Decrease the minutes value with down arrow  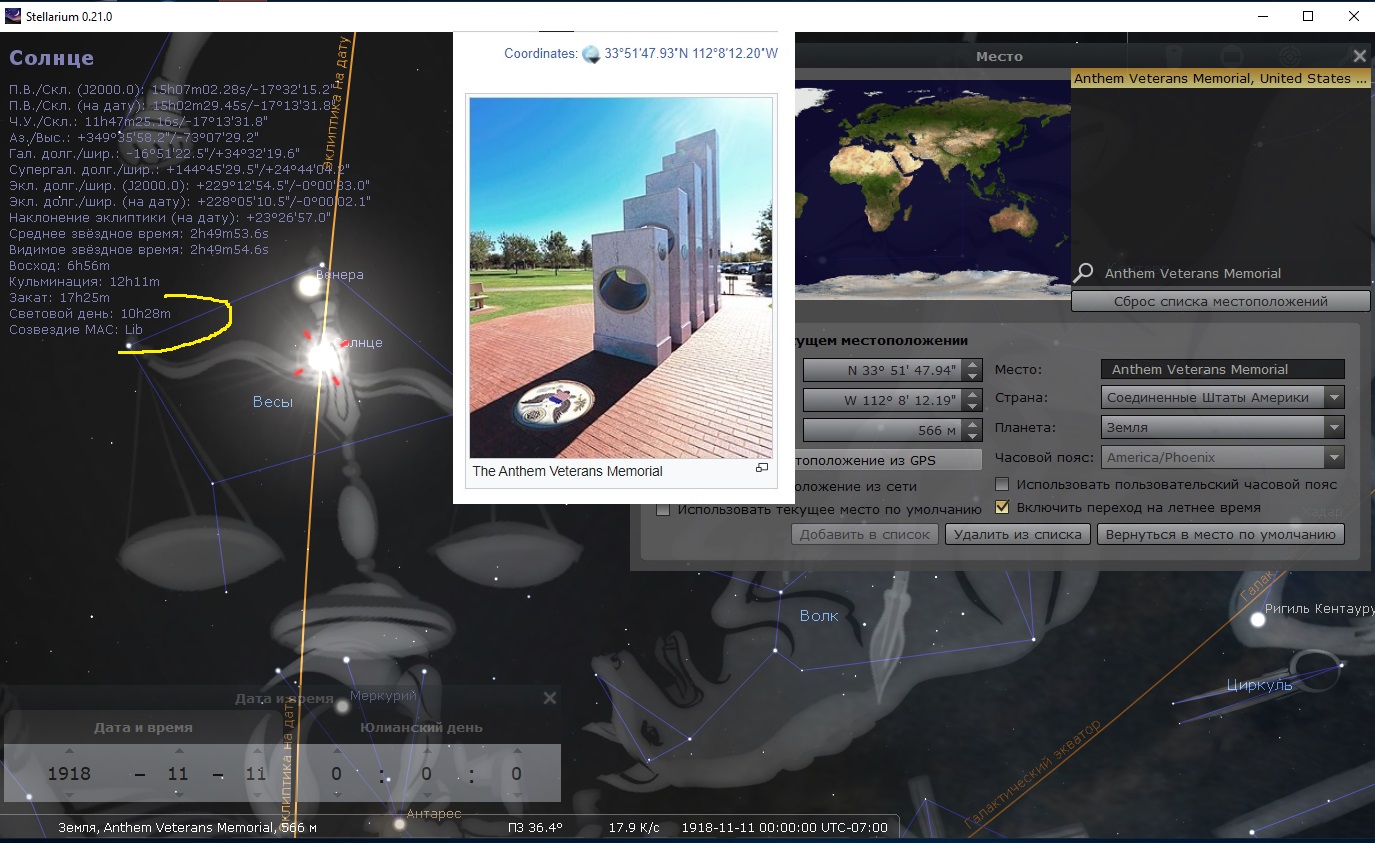tap(427, 796)
